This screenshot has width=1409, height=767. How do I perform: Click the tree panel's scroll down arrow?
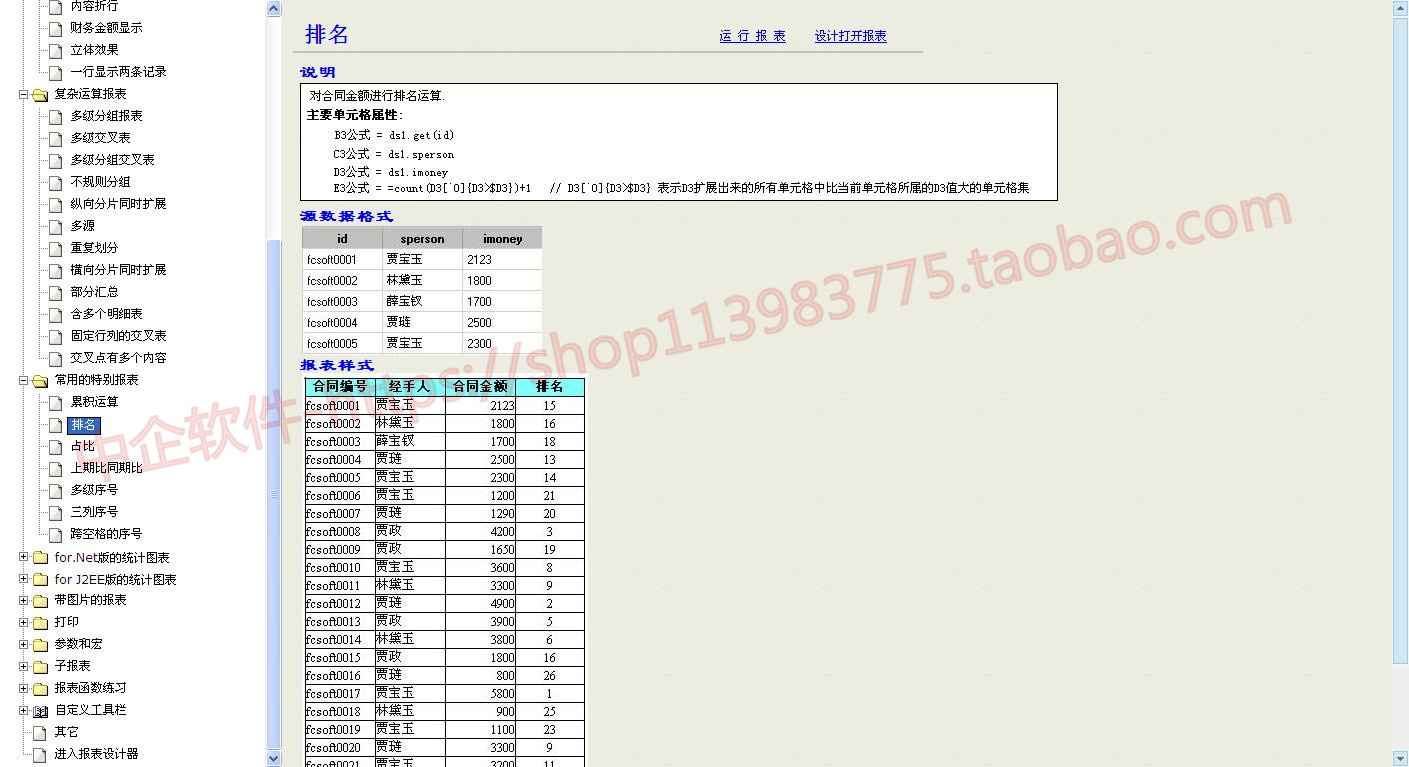pos(274,759)
